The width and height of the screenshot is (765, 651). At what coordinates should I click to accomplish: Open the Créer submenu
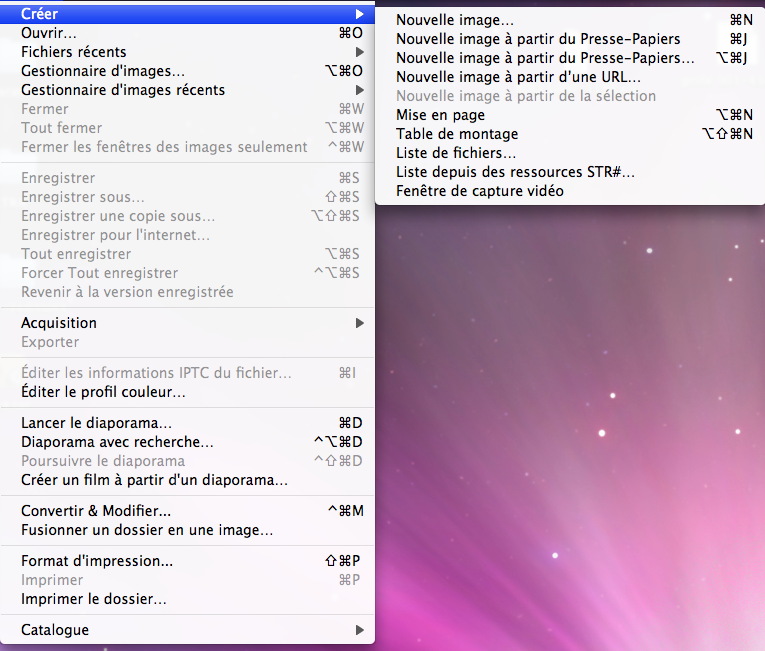click(187, 14)
